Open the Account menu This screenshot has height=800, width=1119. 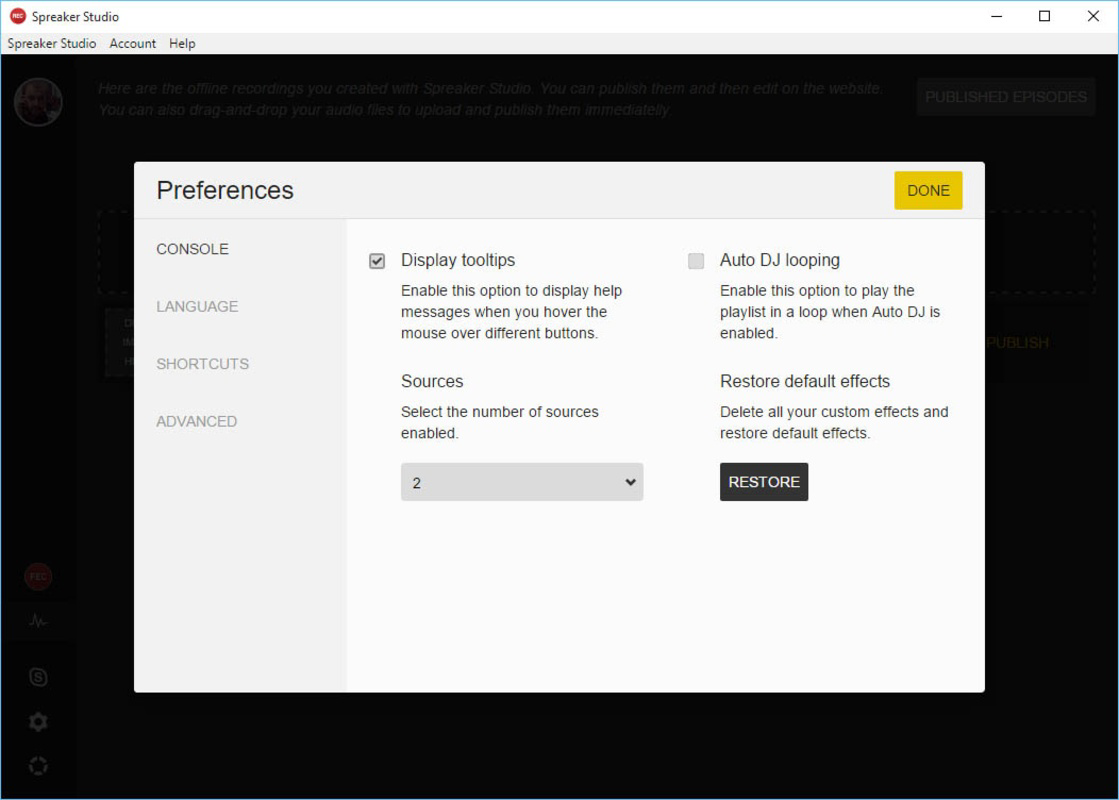[x=132, y=43]
